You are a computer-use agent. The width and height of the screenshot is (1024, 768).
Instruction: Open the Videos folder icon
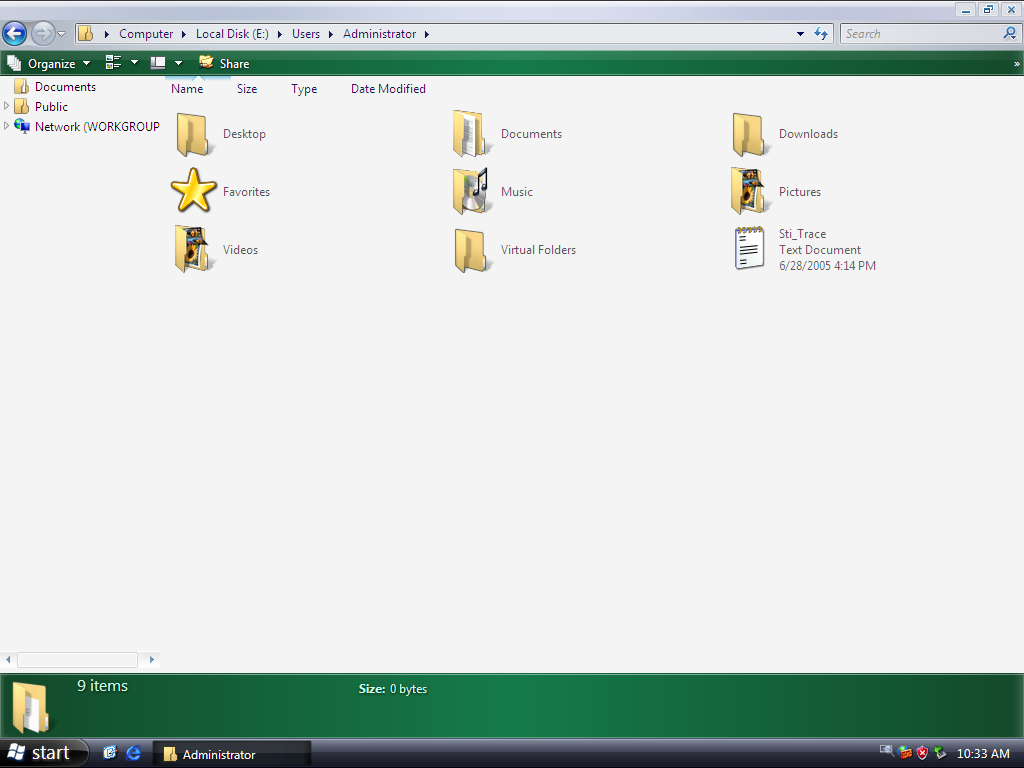coord(193,249)
